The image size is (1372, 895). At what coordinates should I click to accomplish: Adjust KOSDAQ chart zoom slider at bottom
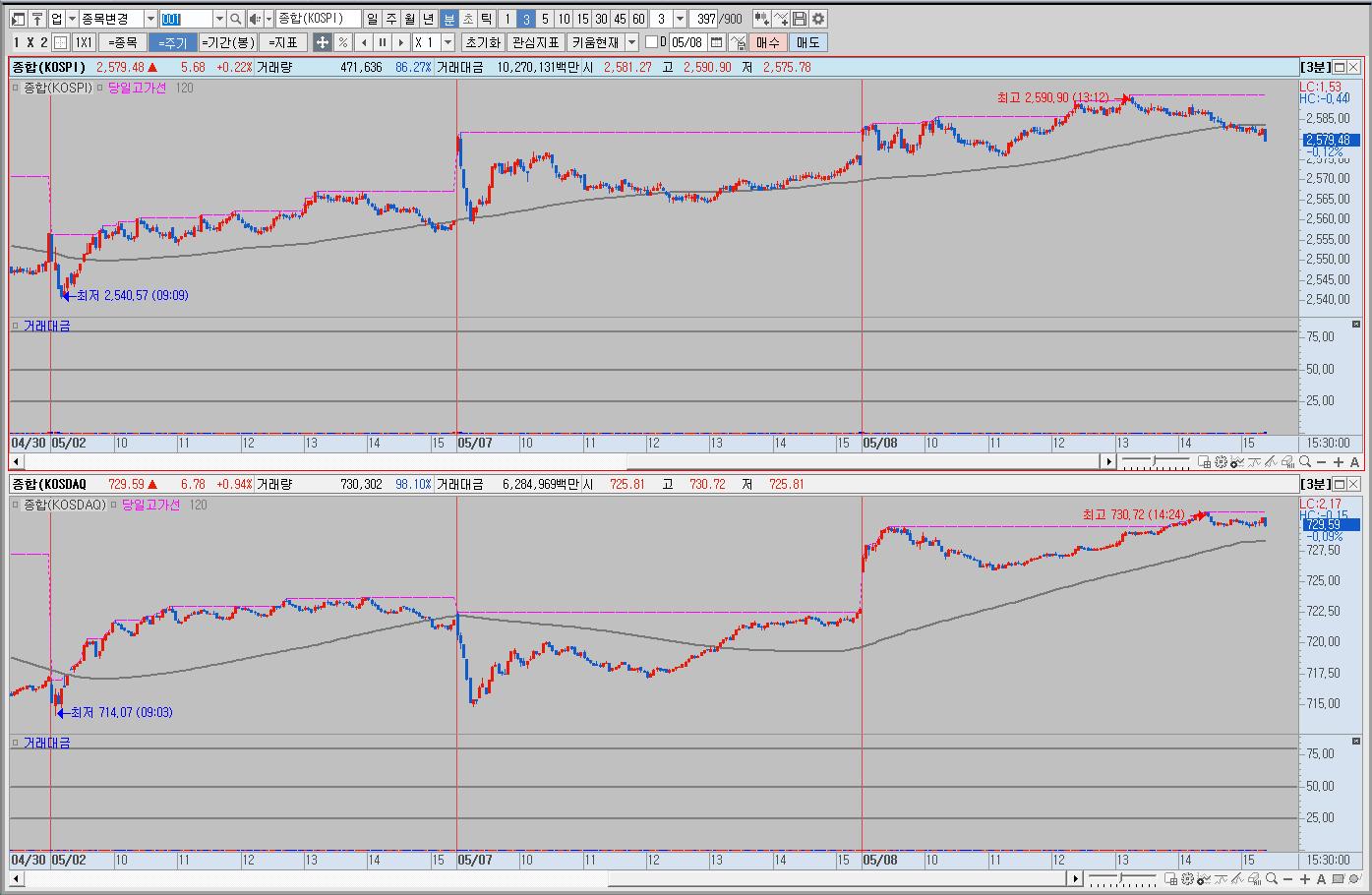pos(1121,877)
